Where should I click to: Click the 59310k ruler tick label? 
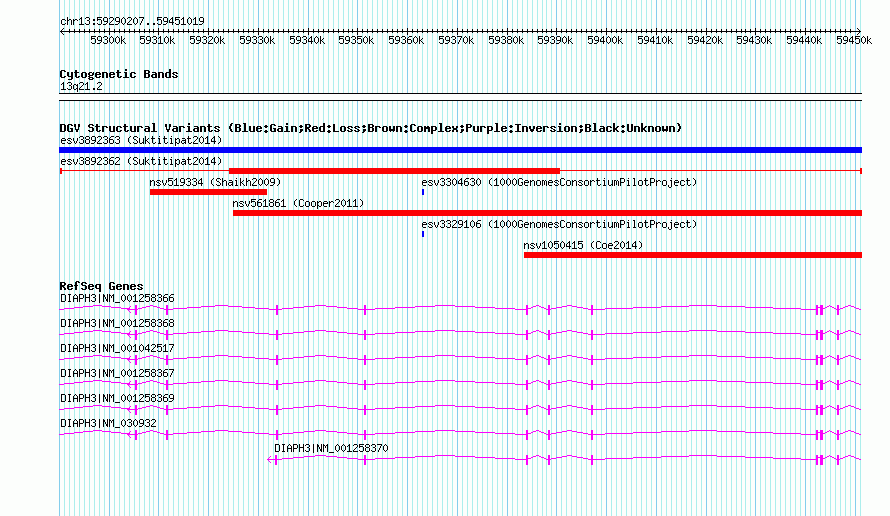coord(157,40)
